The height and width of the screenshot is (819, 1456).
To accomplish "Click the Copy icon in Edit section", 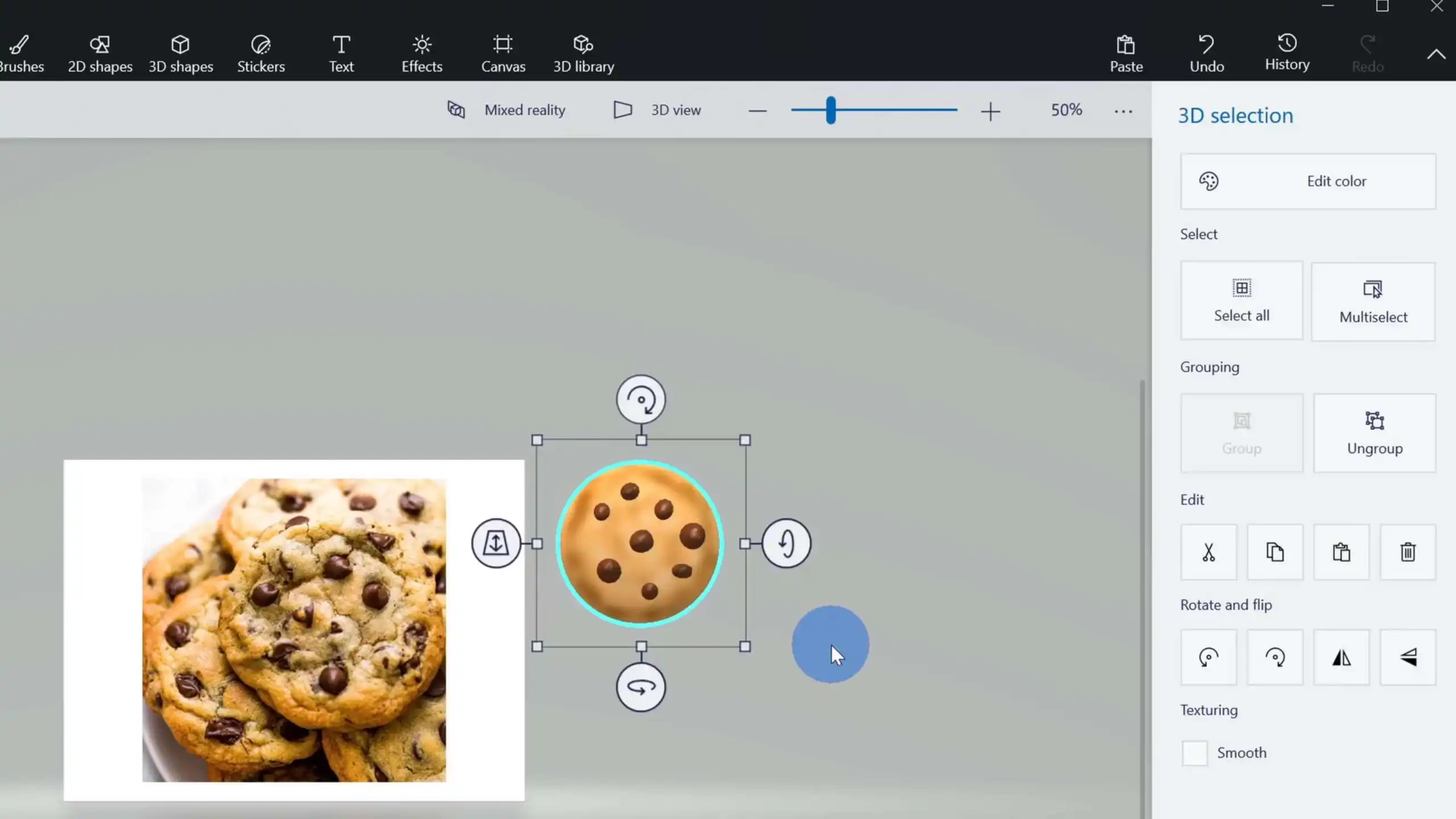I will click(x=1275, y=552).
